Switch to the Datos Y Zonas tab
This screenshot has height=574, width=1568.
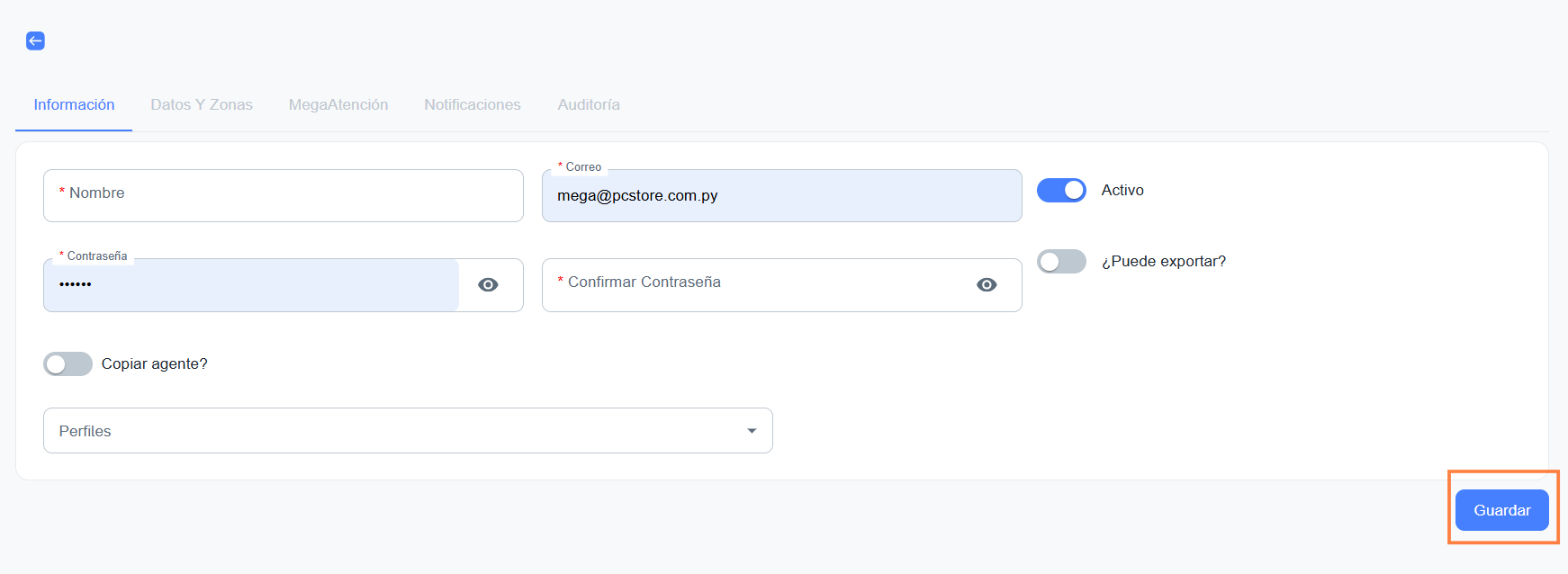coord(202,105)
